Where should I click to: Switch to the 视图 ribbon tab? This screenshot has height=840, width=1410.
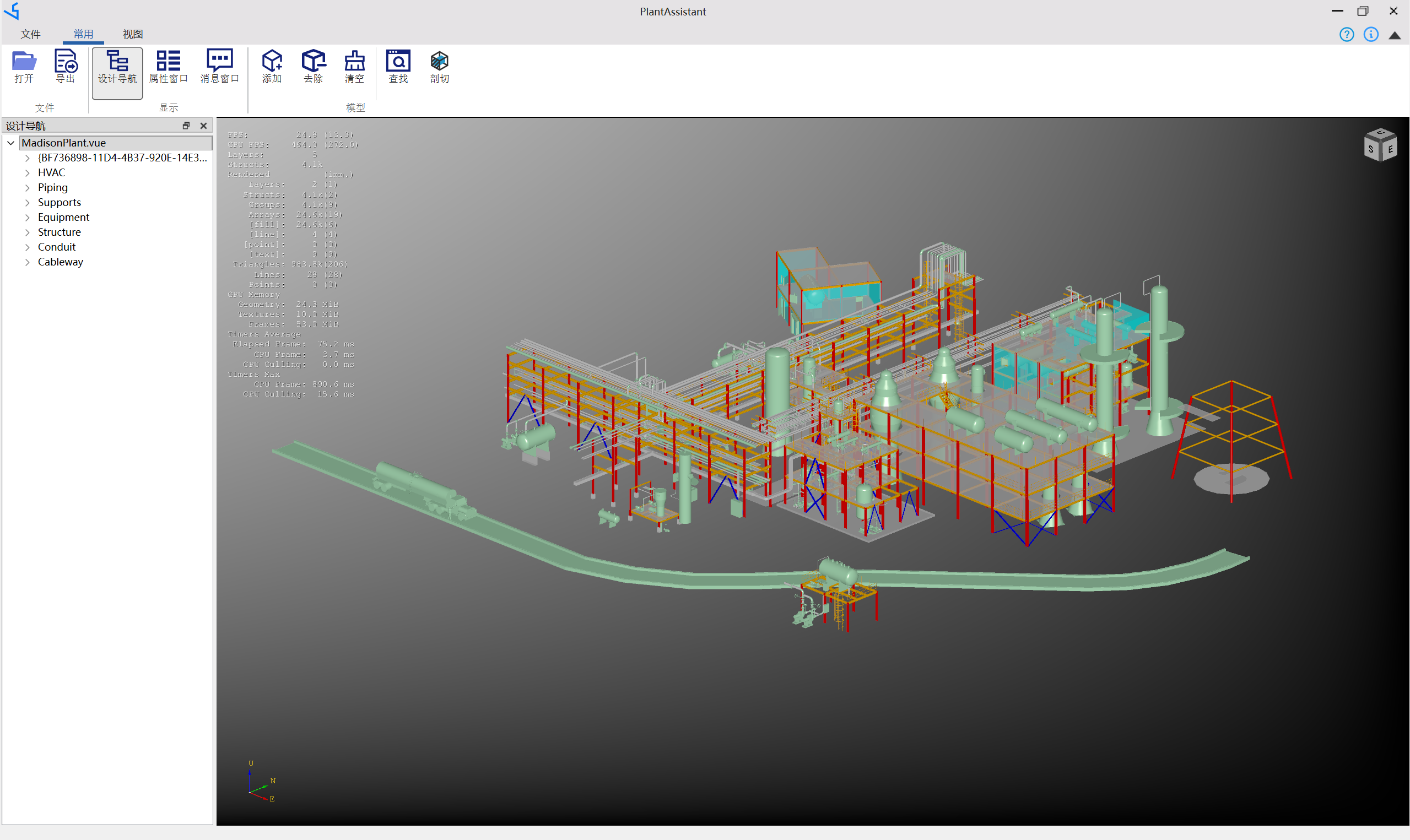[x=132, y=34]
